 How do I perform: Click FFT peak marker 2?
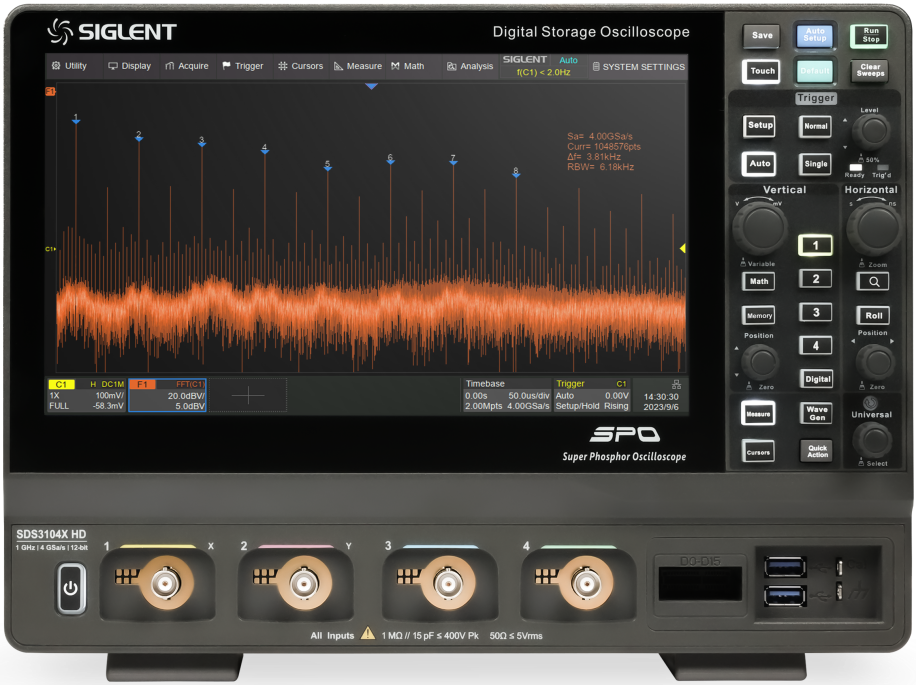138,136
